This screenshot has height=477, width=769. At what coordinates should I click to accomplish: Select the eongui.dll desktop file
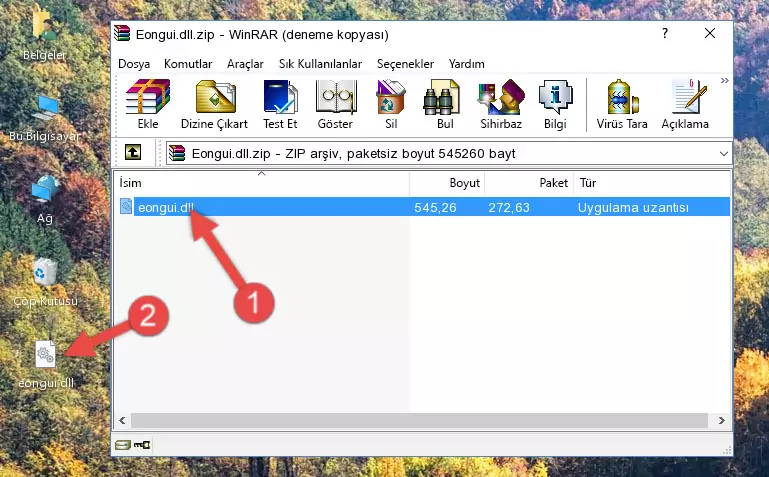pyautogui.click(x=46, y=365)
